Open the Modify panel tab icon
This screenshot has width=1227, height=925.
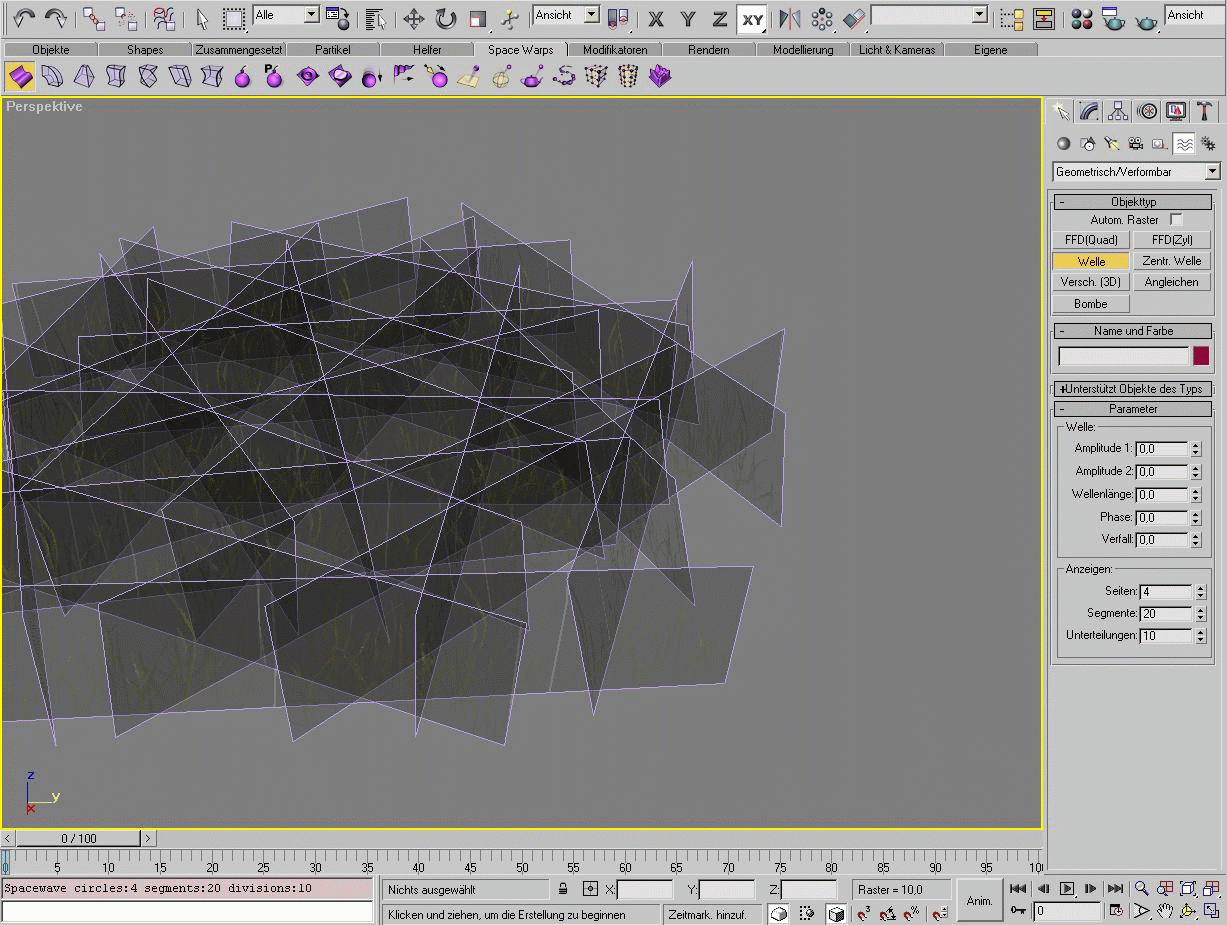pos(1090,111)
